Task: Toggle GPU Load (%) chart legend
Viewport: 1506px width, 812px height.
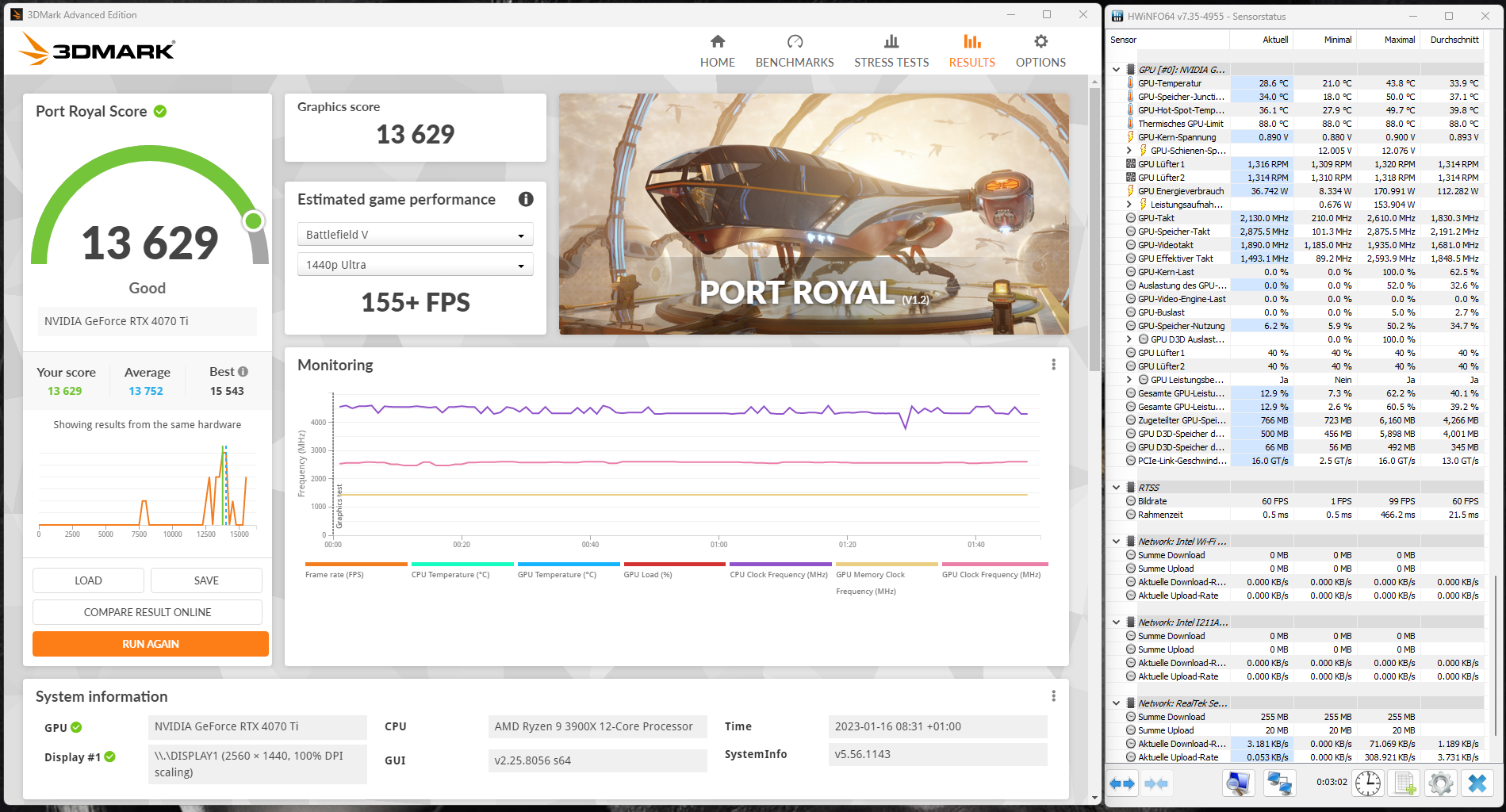Action: (x=675, y=570)
